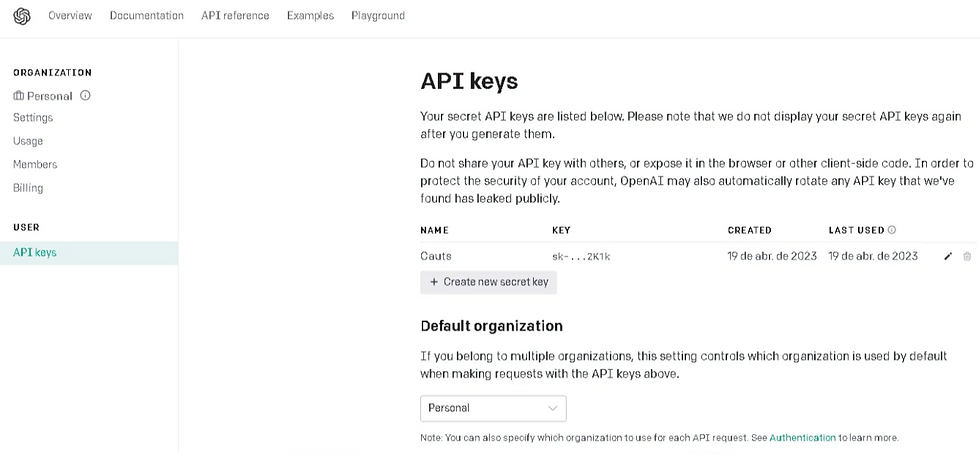The image size is (980, 461).
Task: Click the info icon next to Personal
Action: pyautogui.click(x=86, y=96)
